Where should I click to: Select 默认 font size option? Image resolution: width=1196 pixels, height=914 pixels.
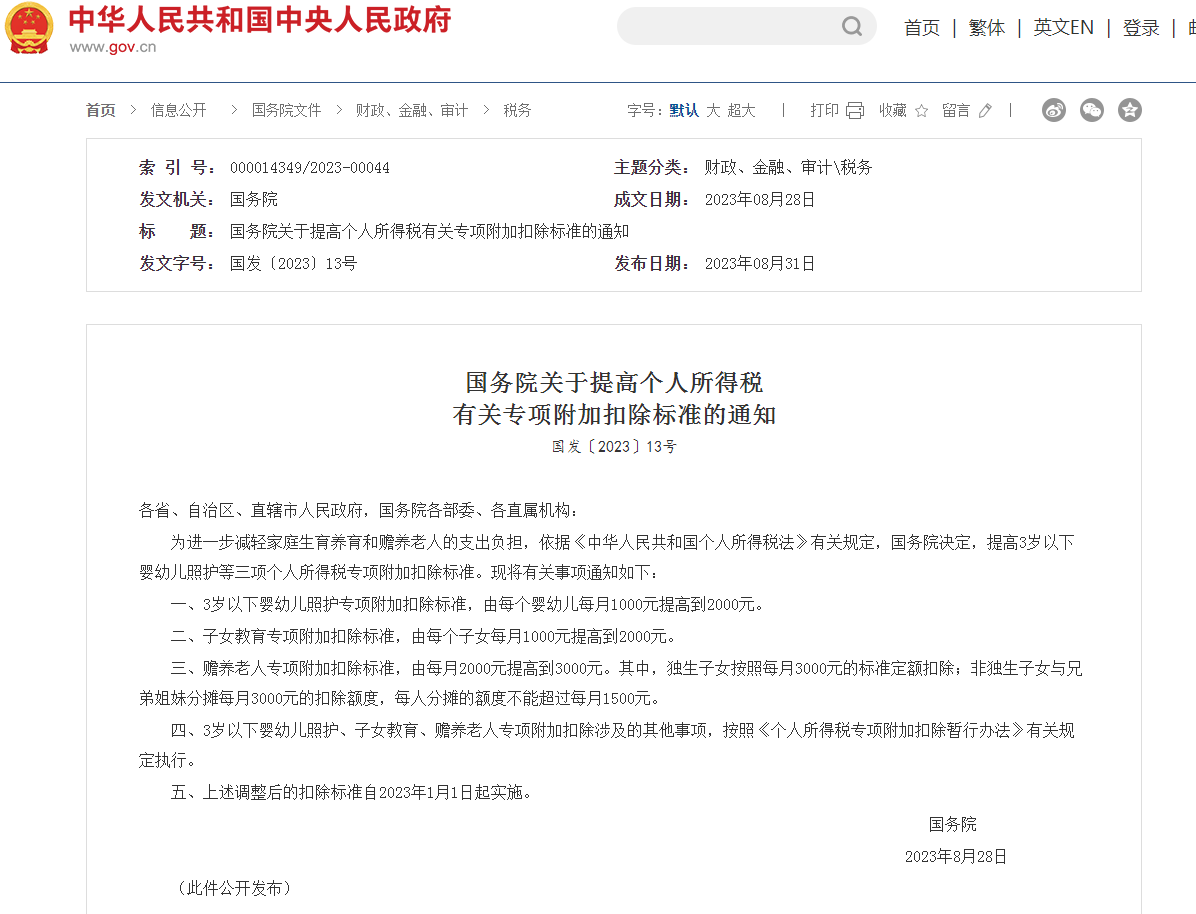684,111
